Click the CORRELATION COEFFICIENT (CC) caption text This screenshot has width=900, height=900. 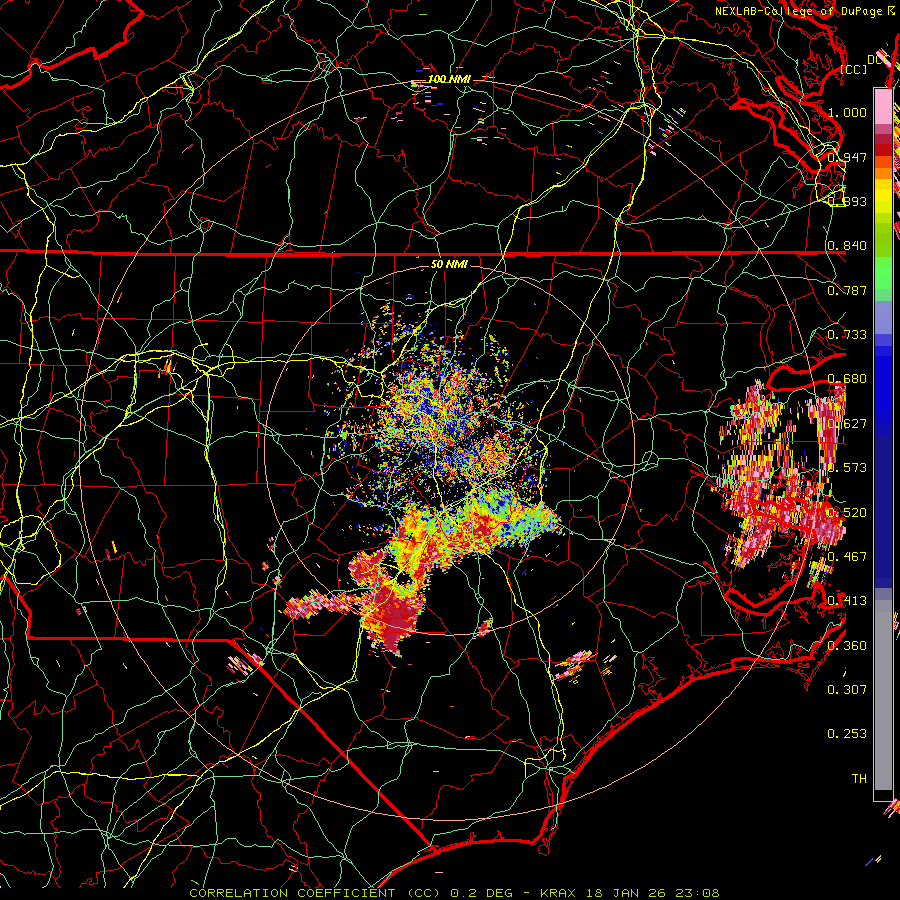pyautogui.click(x=315, y=893)
